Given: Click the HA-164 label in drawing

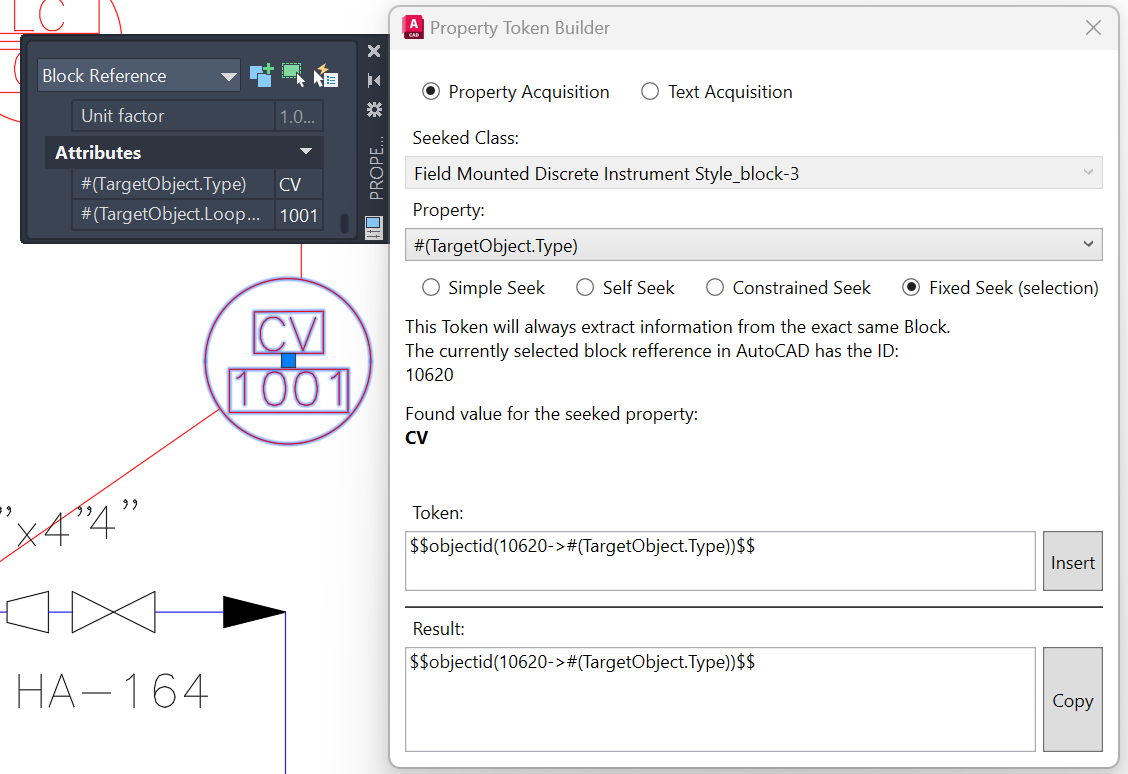Looking at the screenshot, I should [112, 691].
